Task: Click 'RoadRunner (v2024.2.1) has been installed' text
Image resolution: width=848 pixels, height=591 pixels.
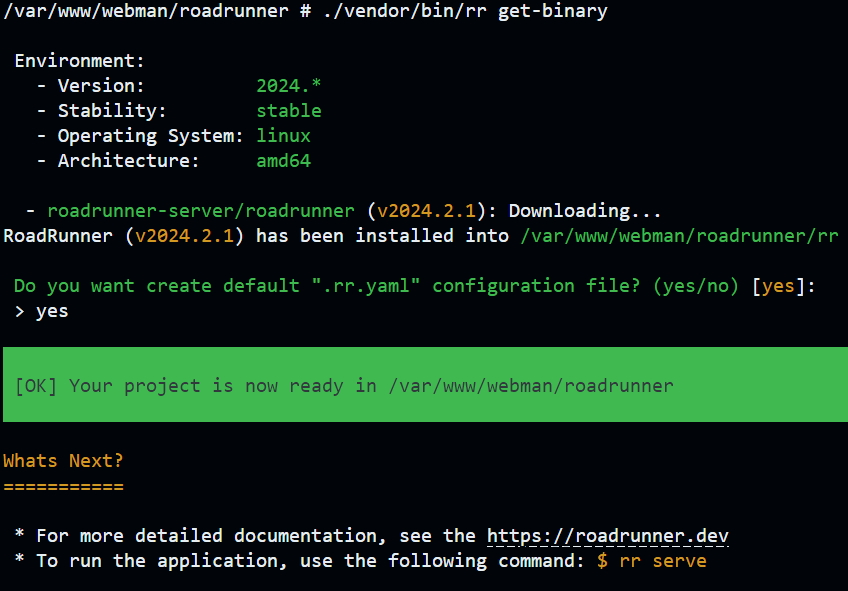Action: (256, 236)
